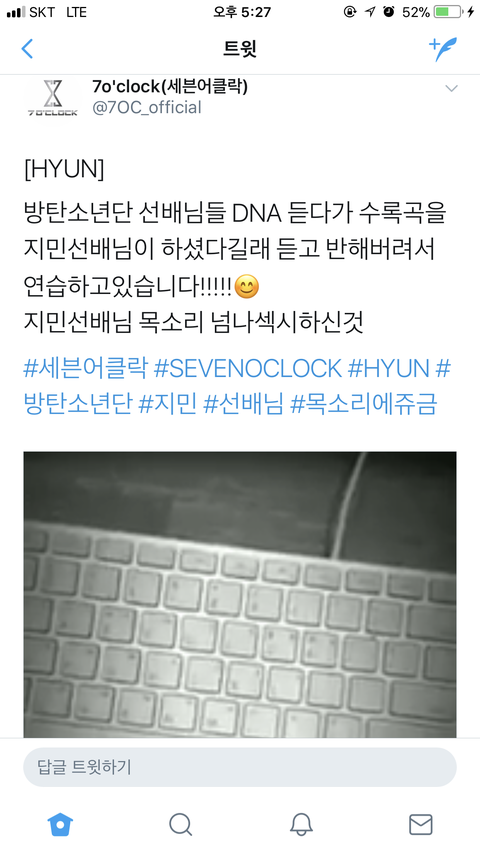480x853 pixels.
Task: Open the #선배님 hashtag
Action: (x=244, y=405)
